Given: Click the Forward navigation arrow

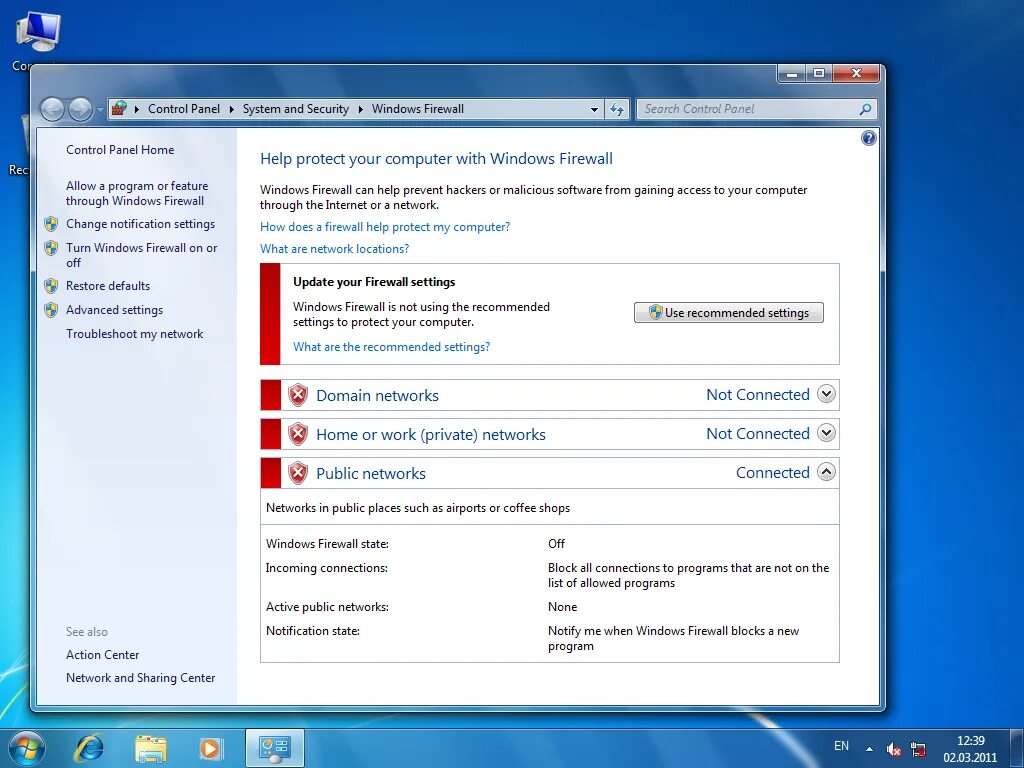Looking at the screenshot, I should point(80,109).
